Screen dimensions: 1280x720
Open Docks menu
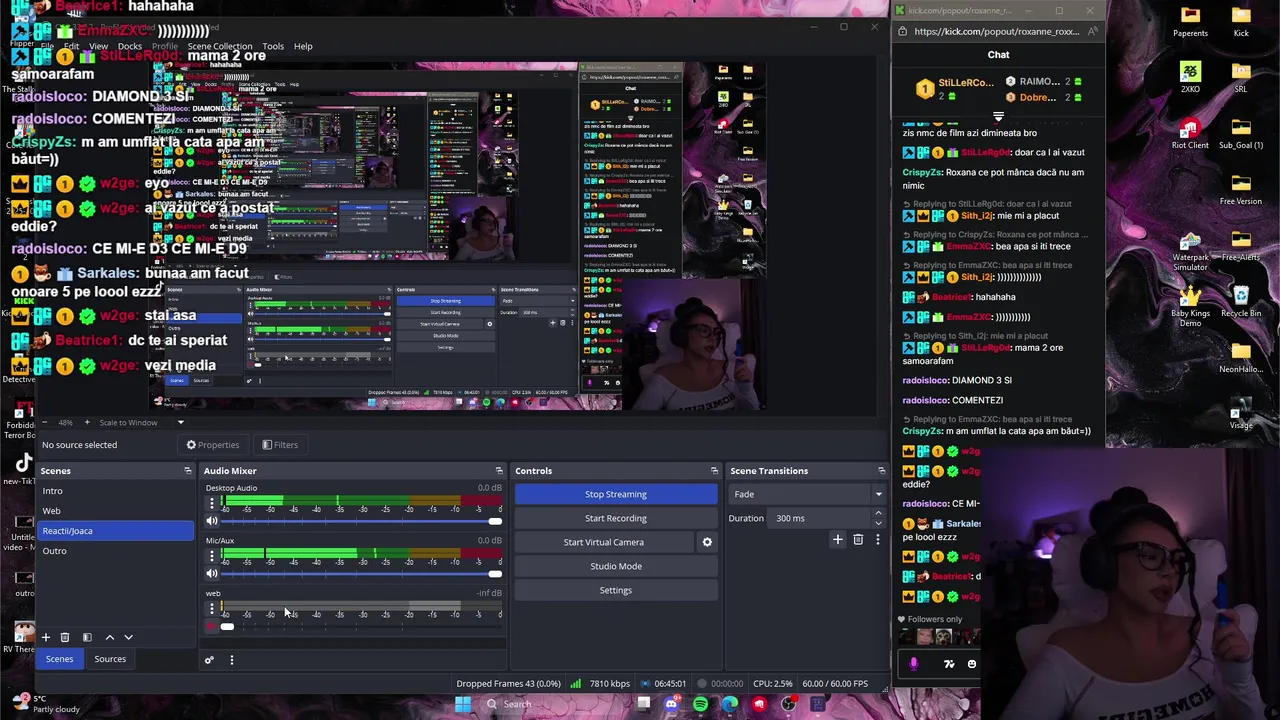pyautogui.click(x=129, y=46)
